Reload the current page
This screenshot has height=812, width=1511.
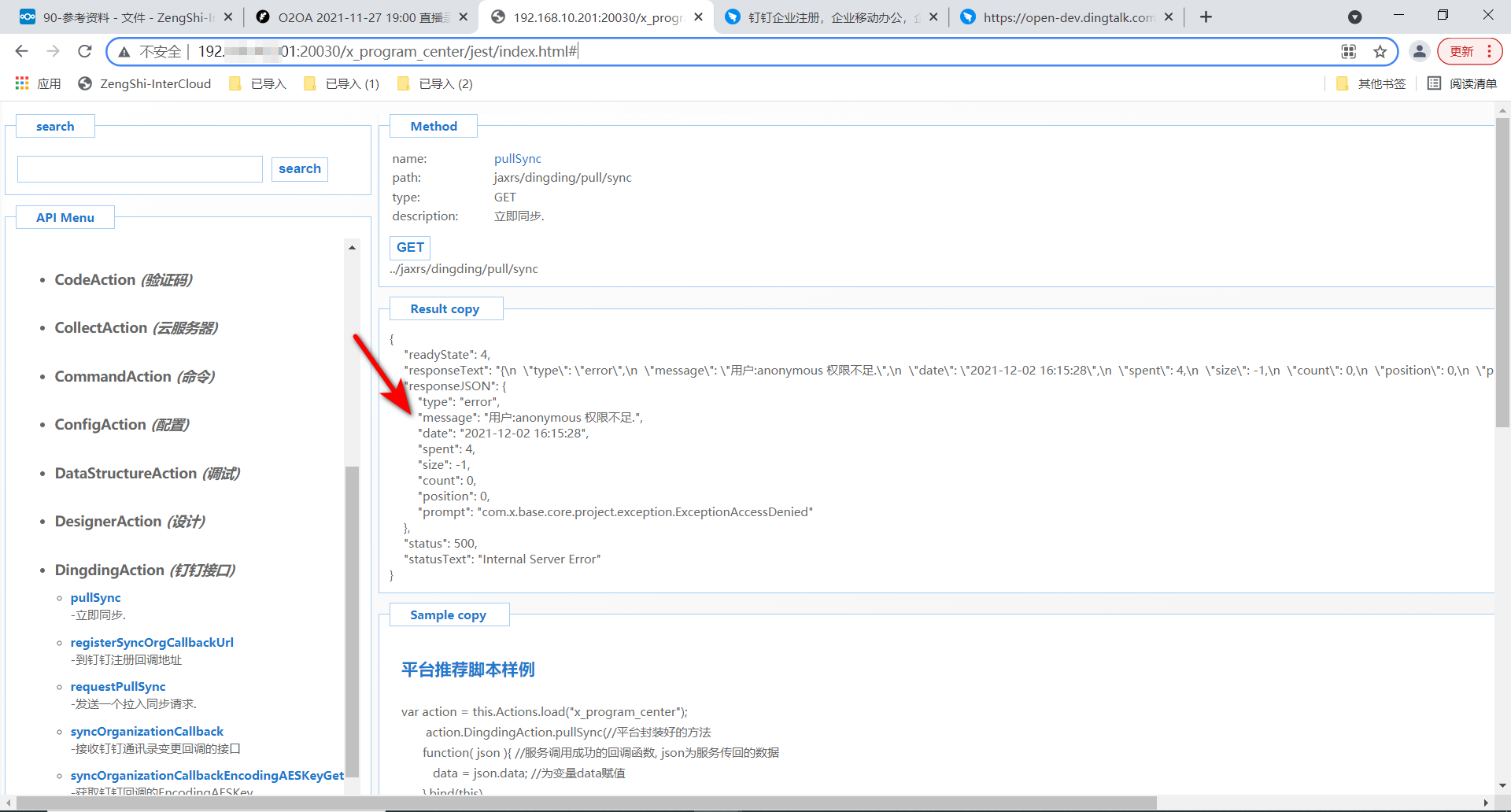(x=85, y=51)
